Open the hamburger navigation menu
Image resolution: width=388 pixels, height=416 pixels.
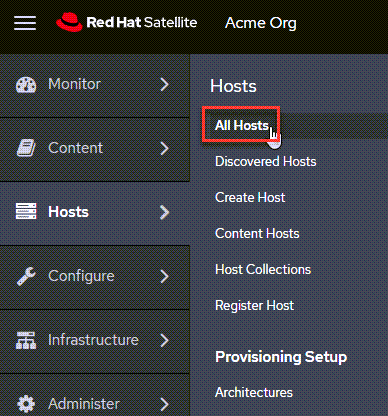coord(25,23)
